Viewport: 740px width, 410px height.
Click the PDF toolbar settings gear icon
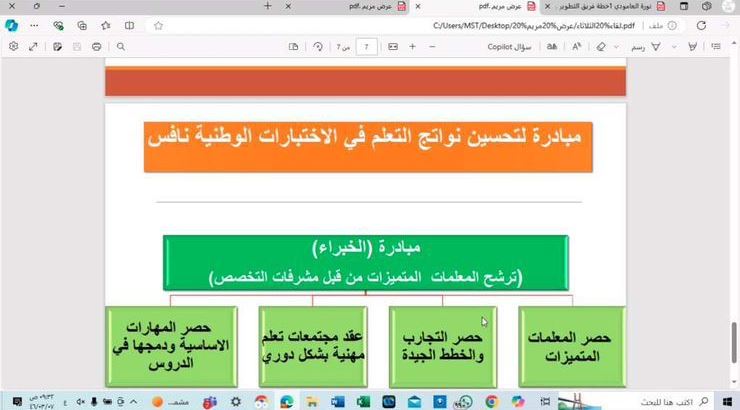(x=13, y=46)
